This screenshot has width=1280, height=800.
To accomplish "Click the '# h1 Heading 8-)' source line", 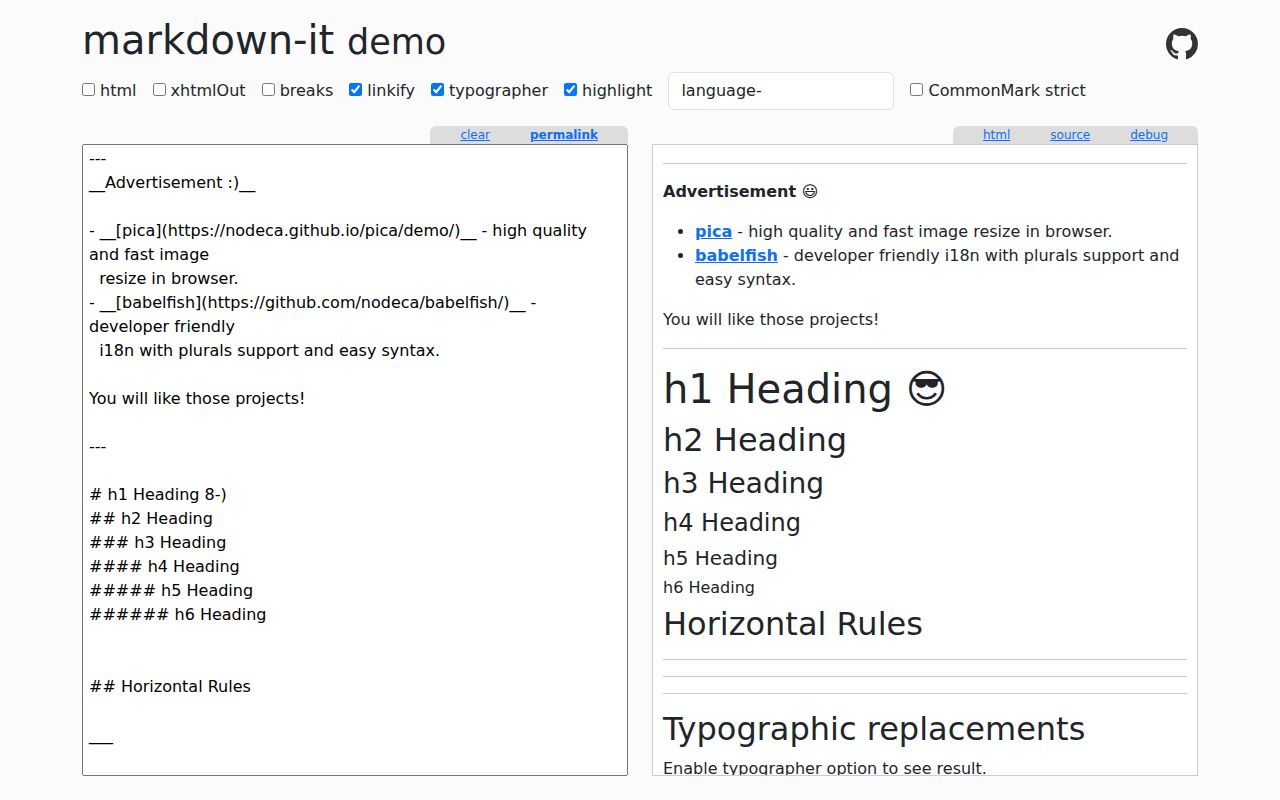I will click(158, 494).
